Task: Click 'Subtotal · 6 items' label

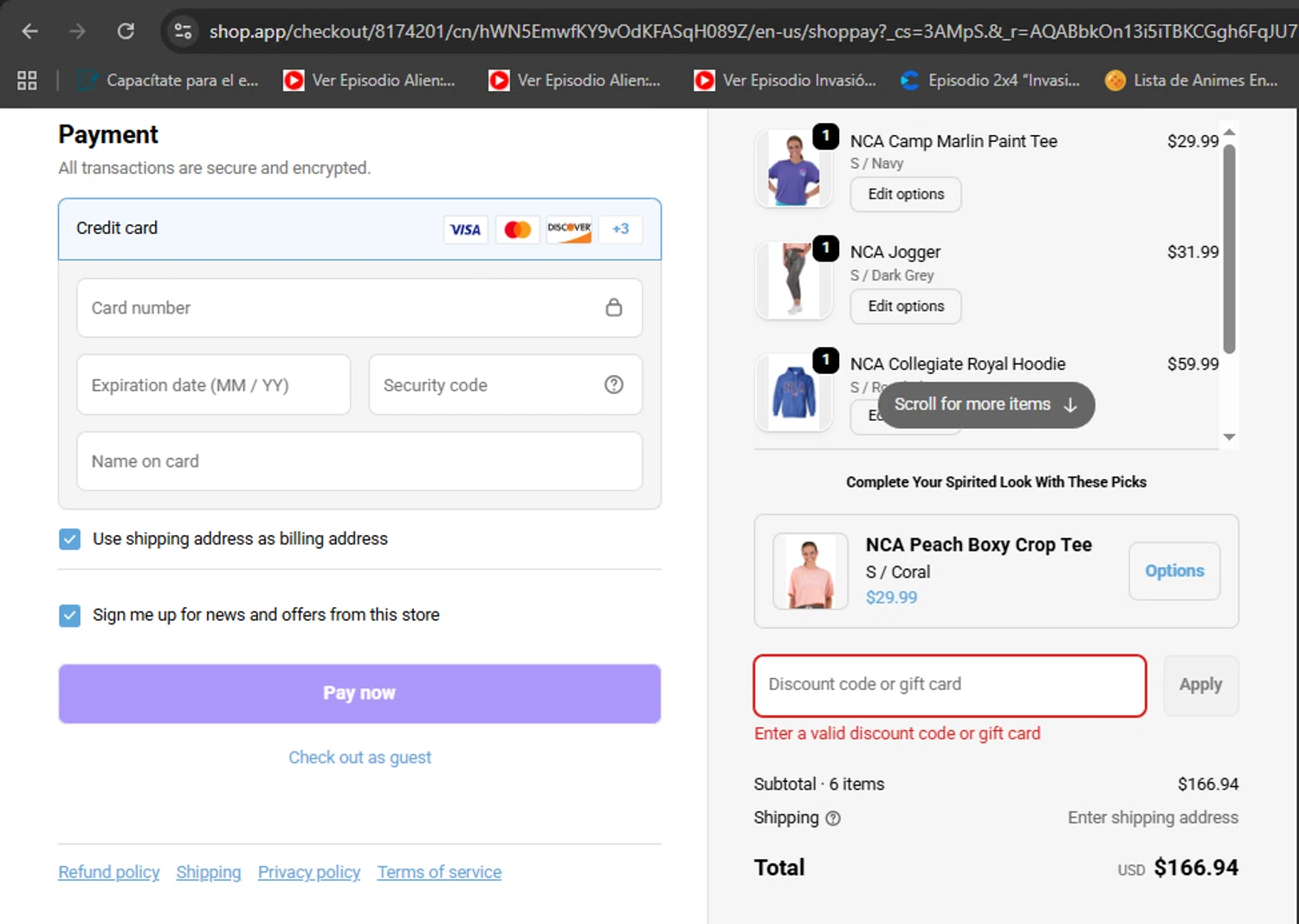Action: click(x=819, y=785)
